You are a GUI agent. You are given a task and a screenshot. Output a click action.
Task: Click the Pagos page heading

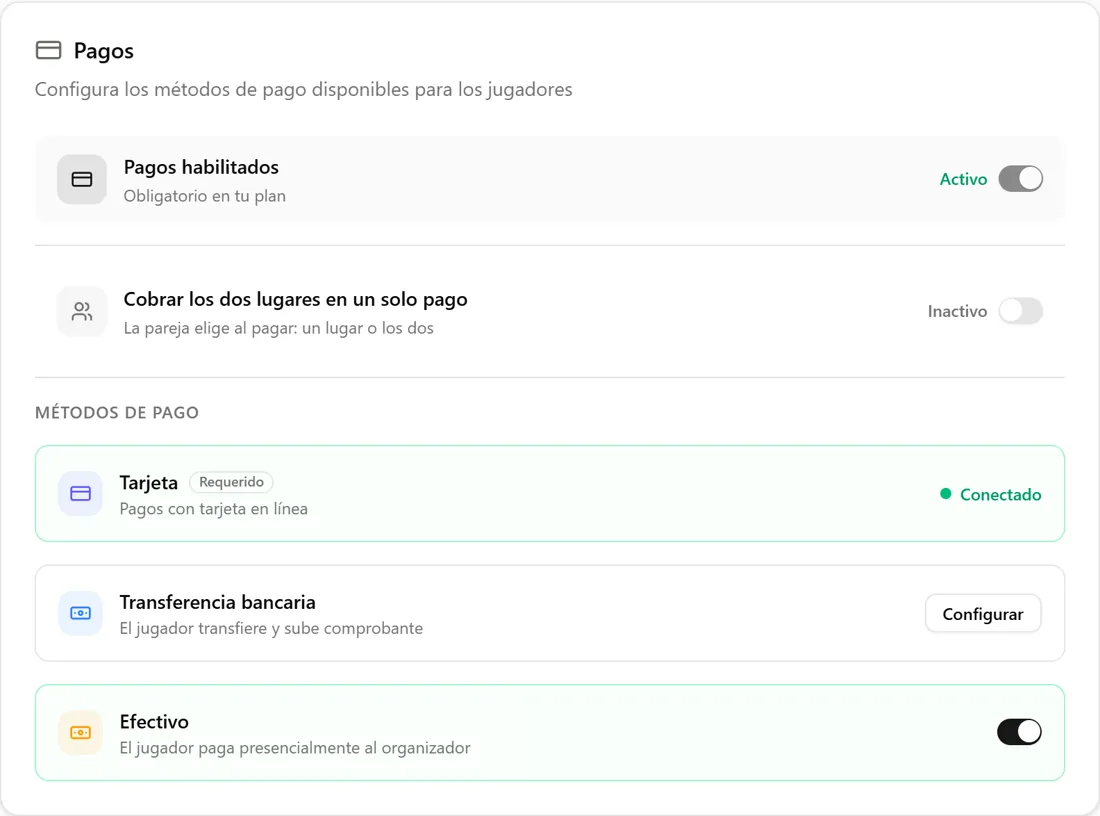point(104,51)
